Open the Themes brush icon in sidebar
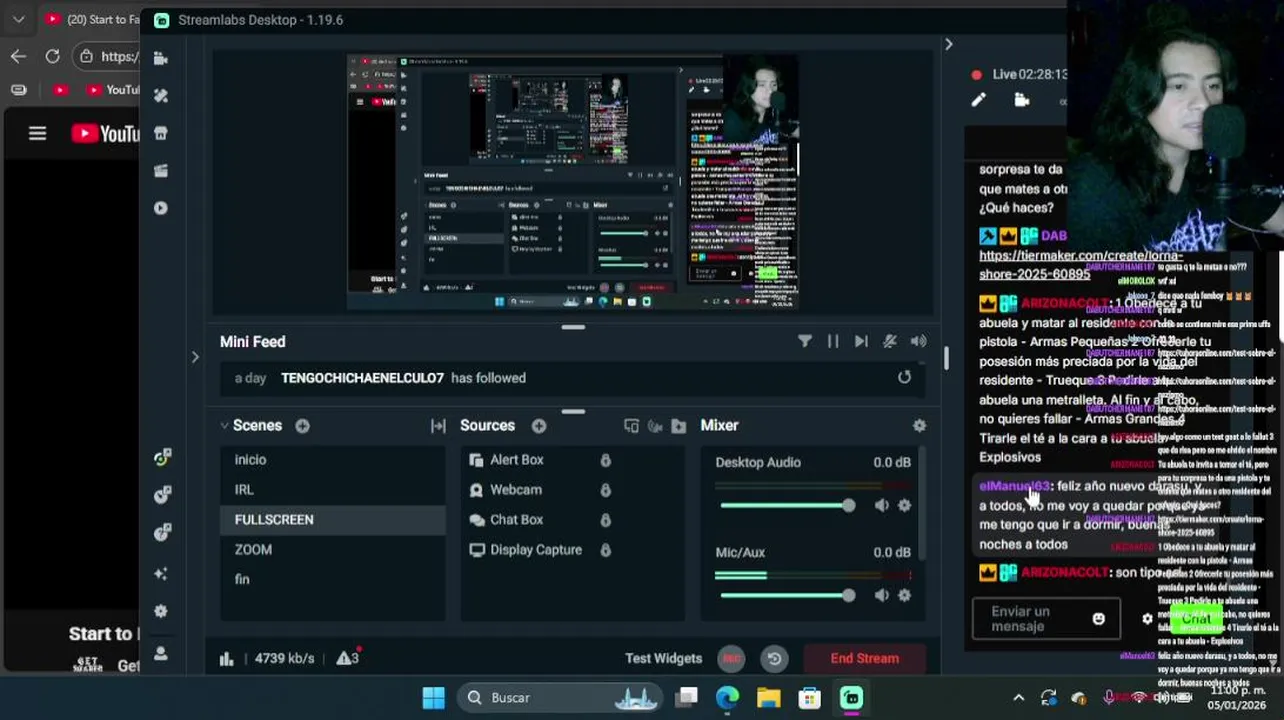 pos(161,96)
